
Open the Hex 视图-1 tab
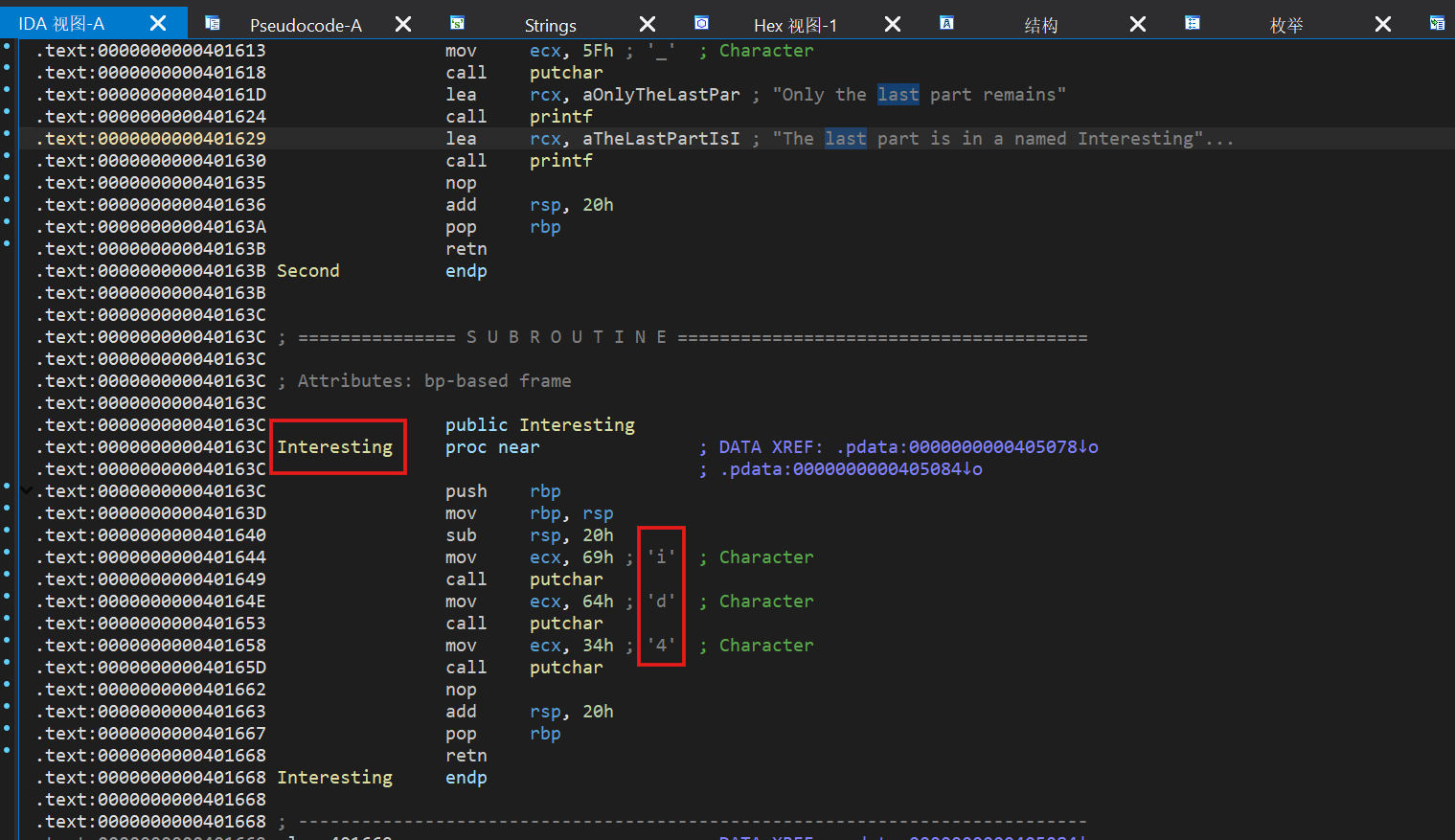(795, 25)
